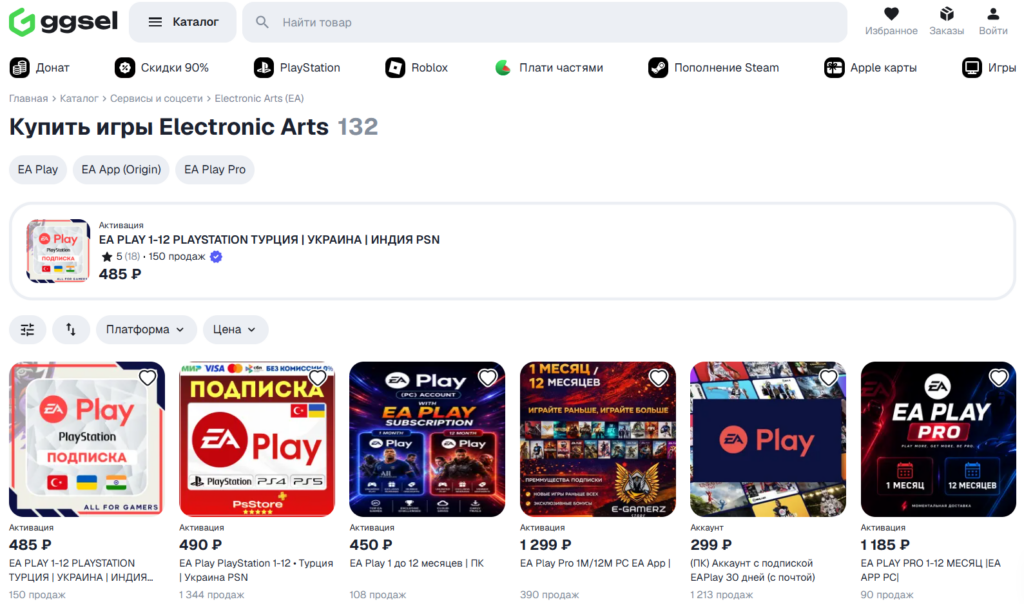Select the EA Play filter chip
This screenshot has height=604, width=1024.
(38, 170)
